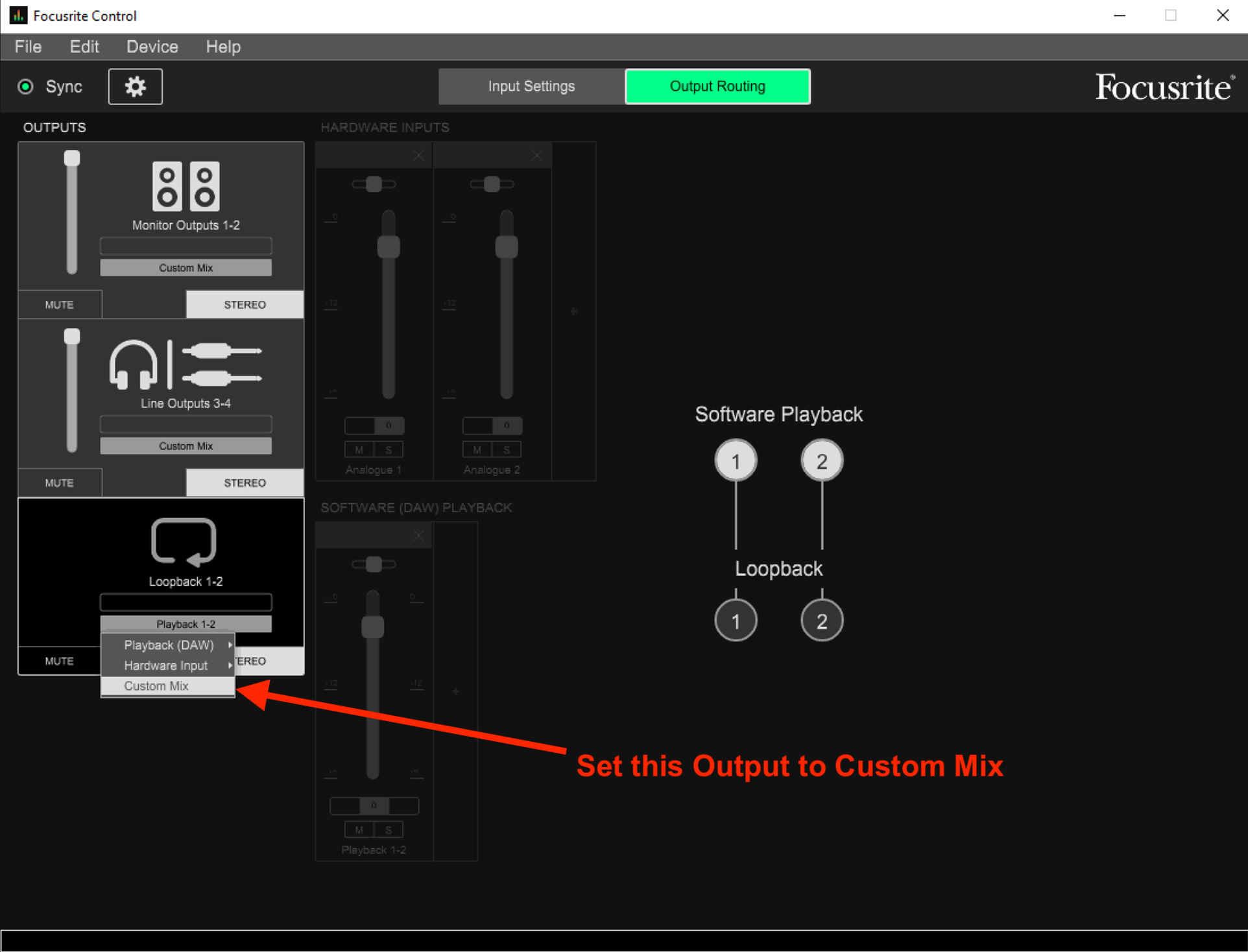Click the gain value field on Playback 1-2
1248x952 pixels.
374,805
